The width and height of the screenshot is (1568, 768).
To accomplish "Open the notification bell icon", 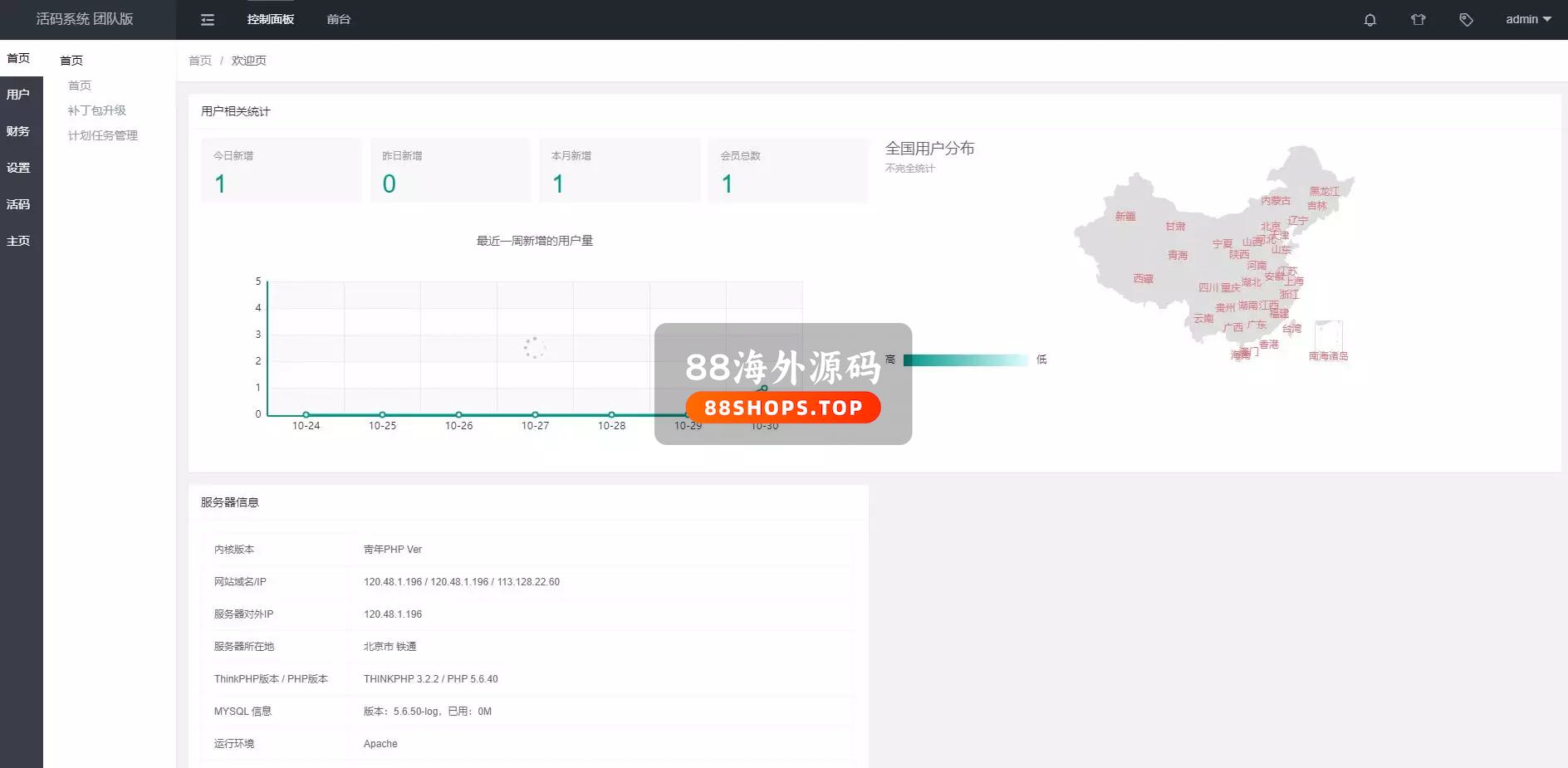I will pos(1370,20).
